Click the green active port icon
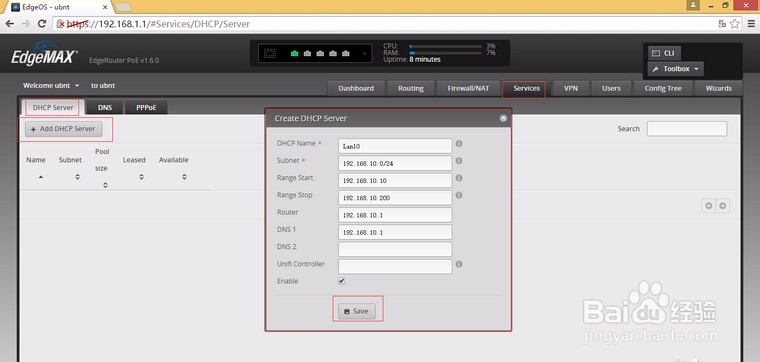The image size is (760, 362). point(294,53)
